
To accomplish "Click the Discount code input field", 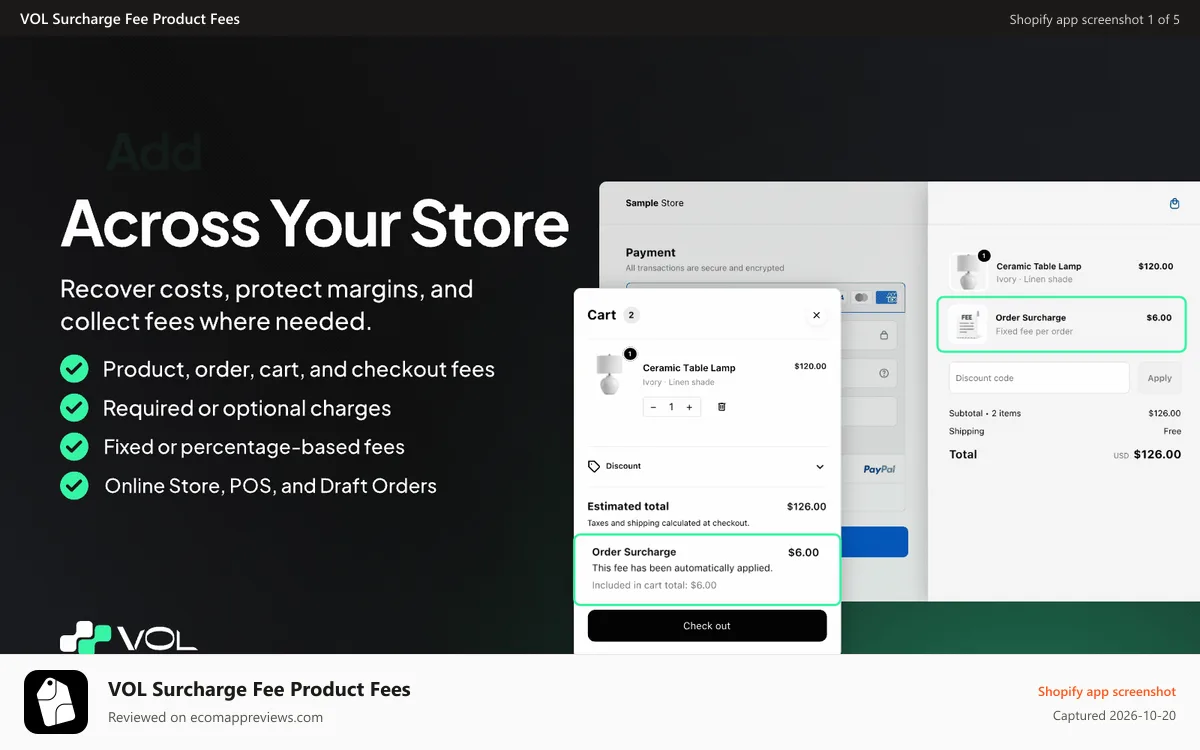I will coord(1039,378).
